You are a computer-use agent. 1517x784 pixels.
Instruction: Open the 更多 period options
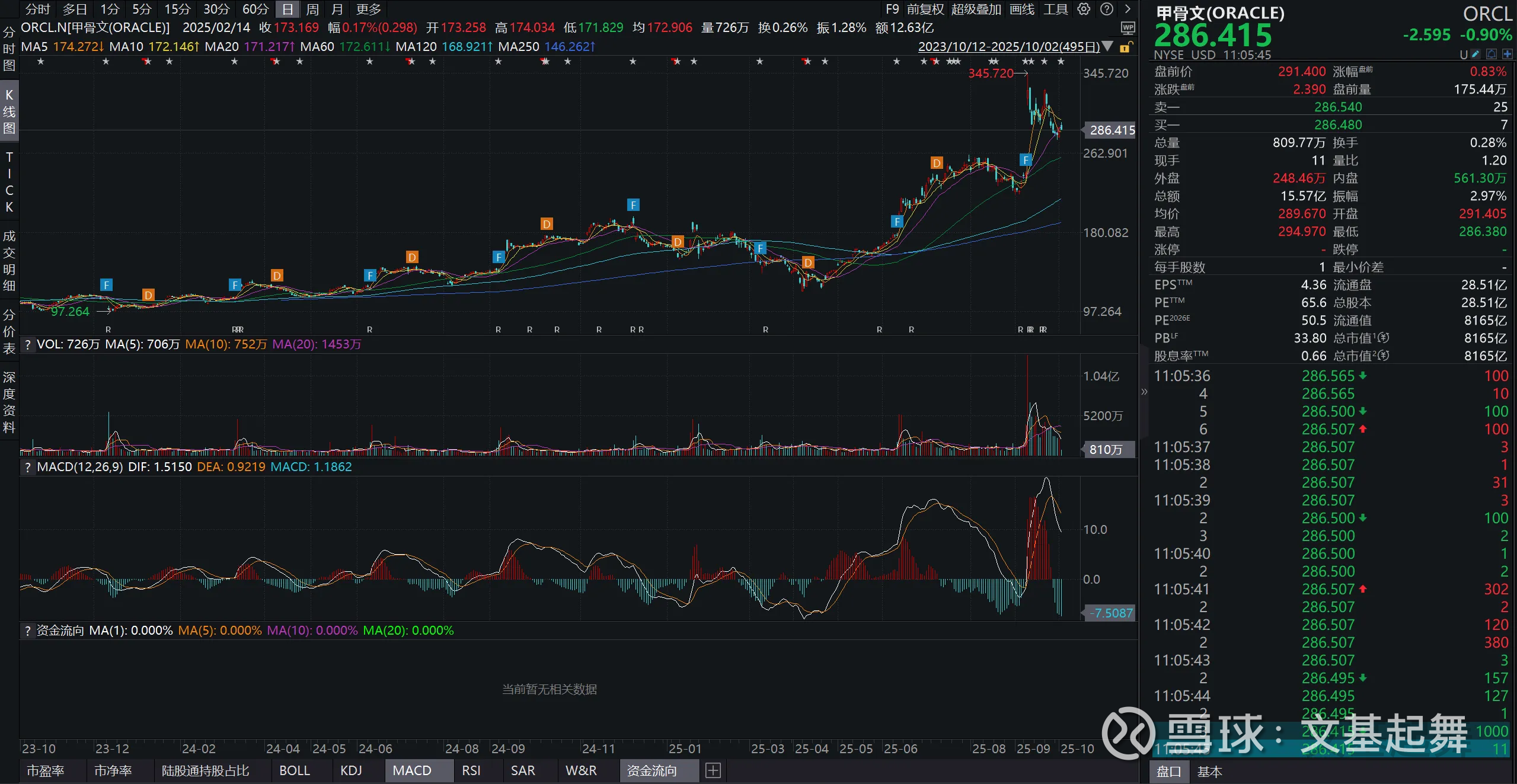[x=369, y=9]
